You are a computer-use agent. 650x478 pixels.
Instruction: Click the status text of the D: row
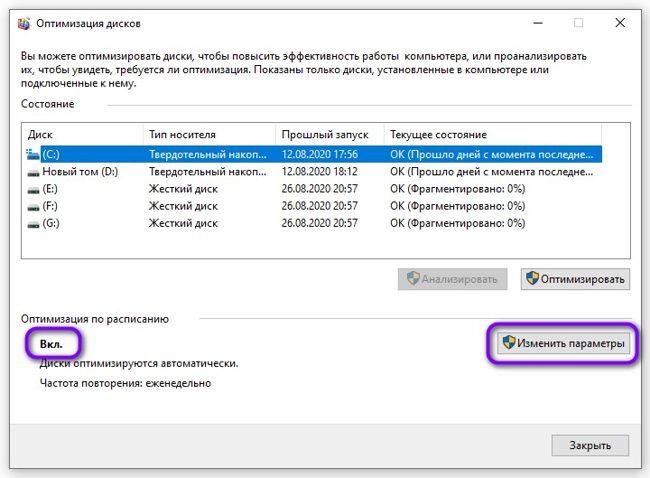coord(492,172)
